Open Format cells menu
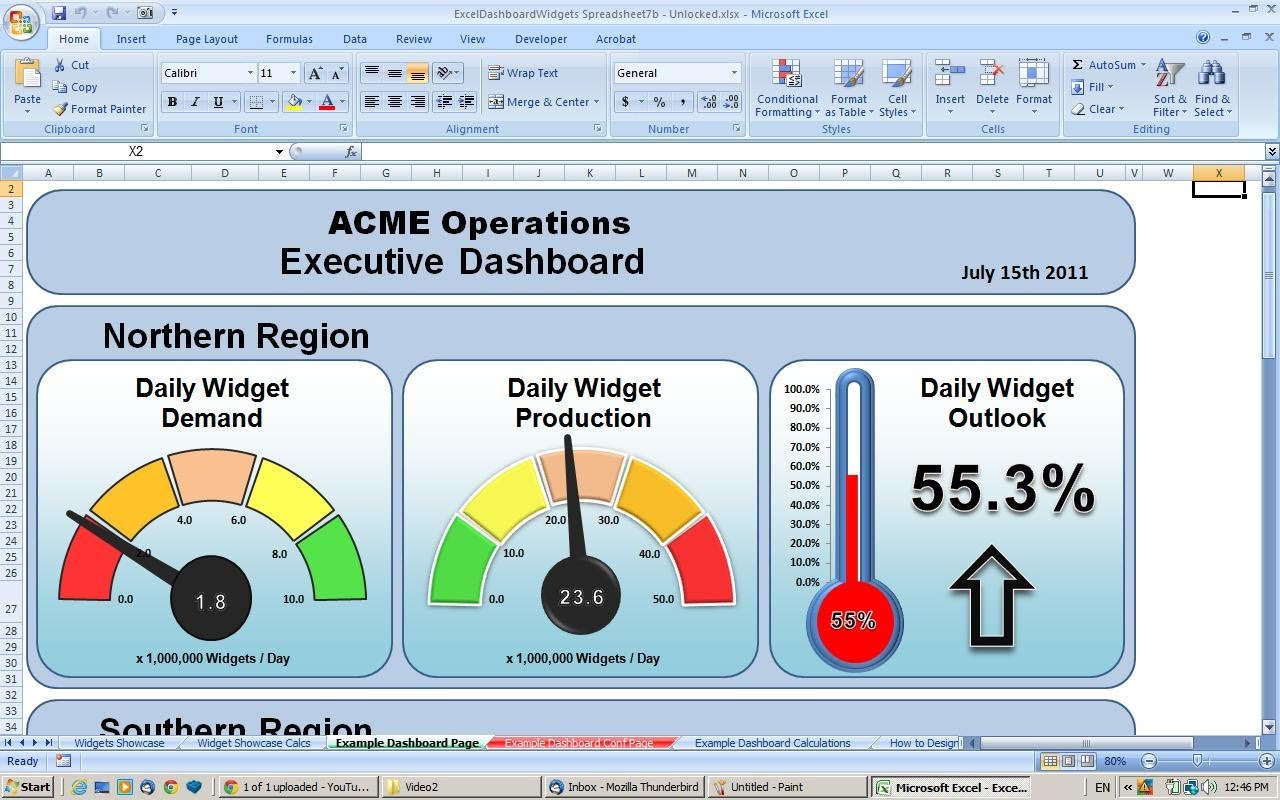The height and width of the screenshot is (800, 1280). point(1033,88)
